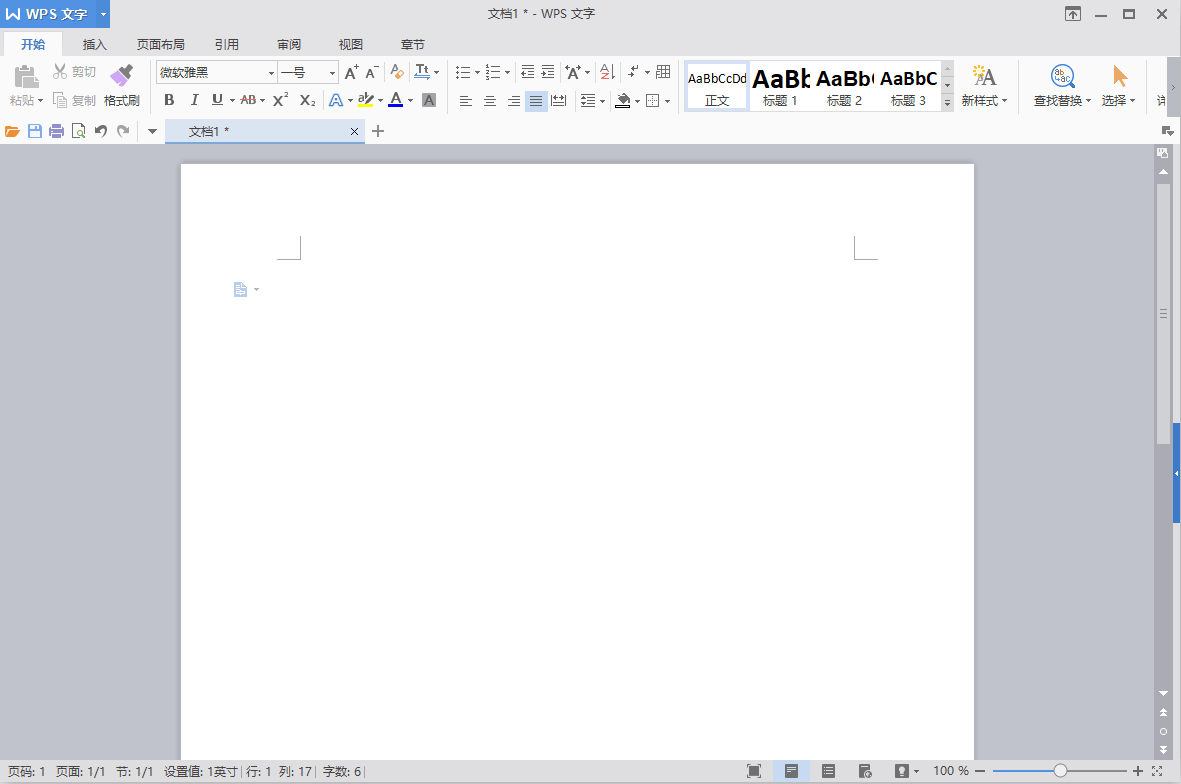Open the 选择 select tool menu
1181x784 pixels.
[1118, 86]
